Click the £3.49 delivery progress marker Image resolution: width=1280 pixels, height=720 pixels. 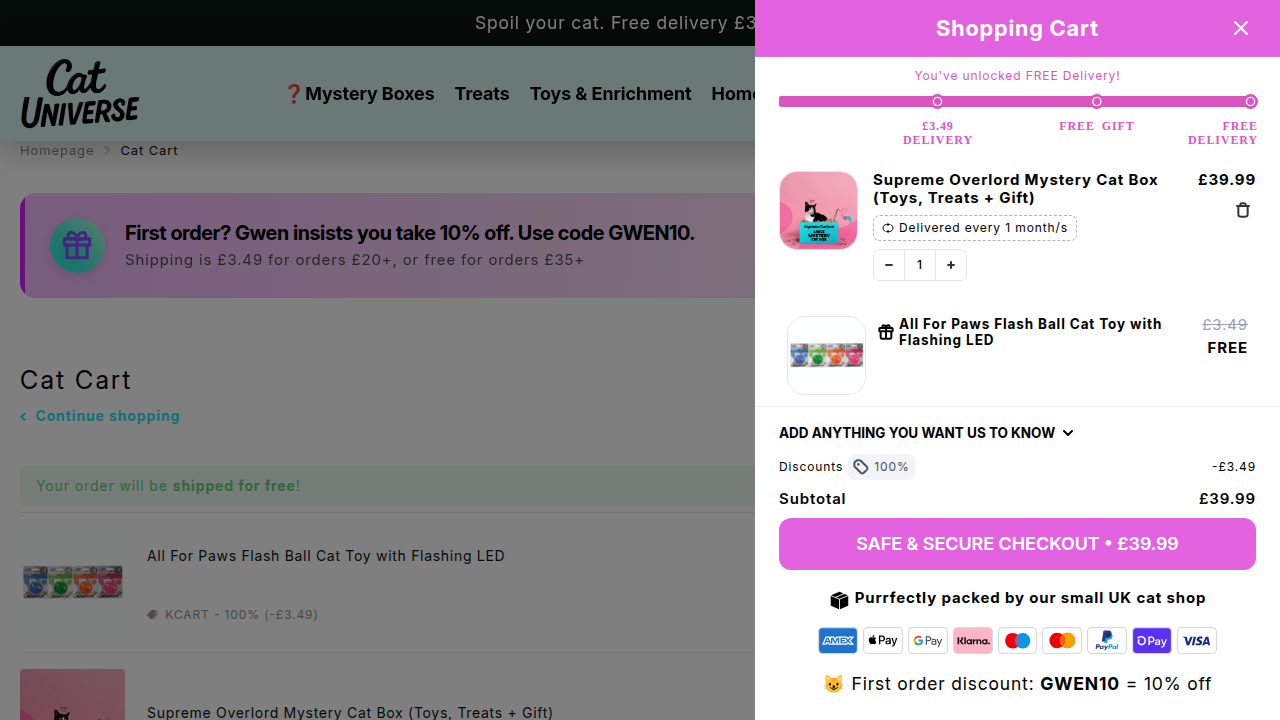(937, 102)
